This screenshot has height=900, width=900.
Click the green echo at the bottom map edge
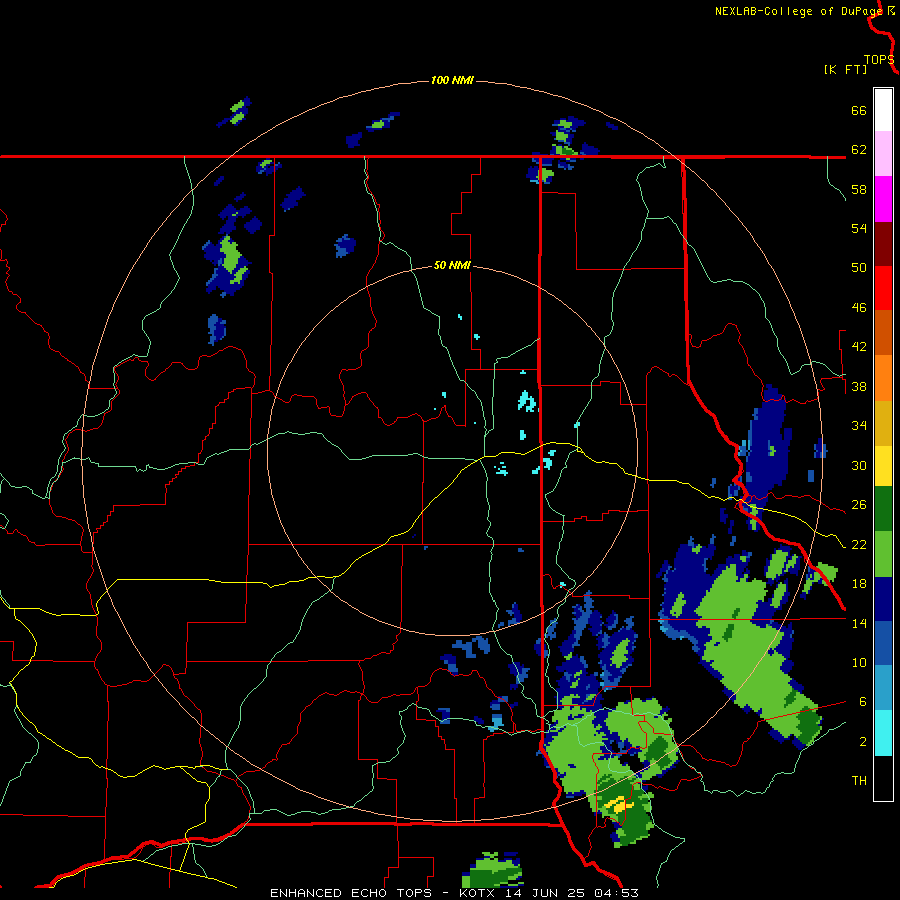click(x=492, y=870)
